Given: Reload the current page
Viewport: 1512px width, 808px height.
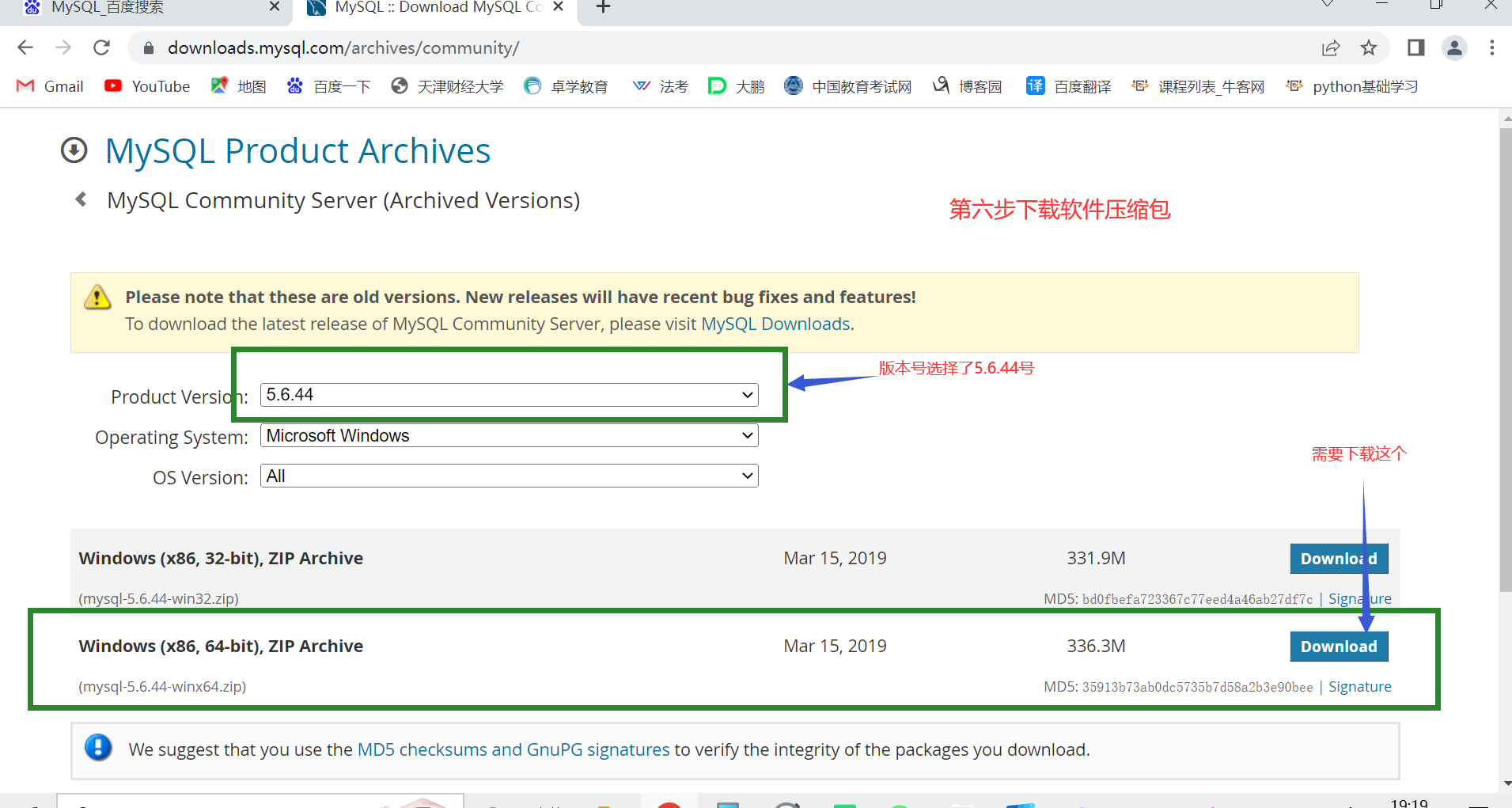Looking at the screenshot, I should click(101, 47).
